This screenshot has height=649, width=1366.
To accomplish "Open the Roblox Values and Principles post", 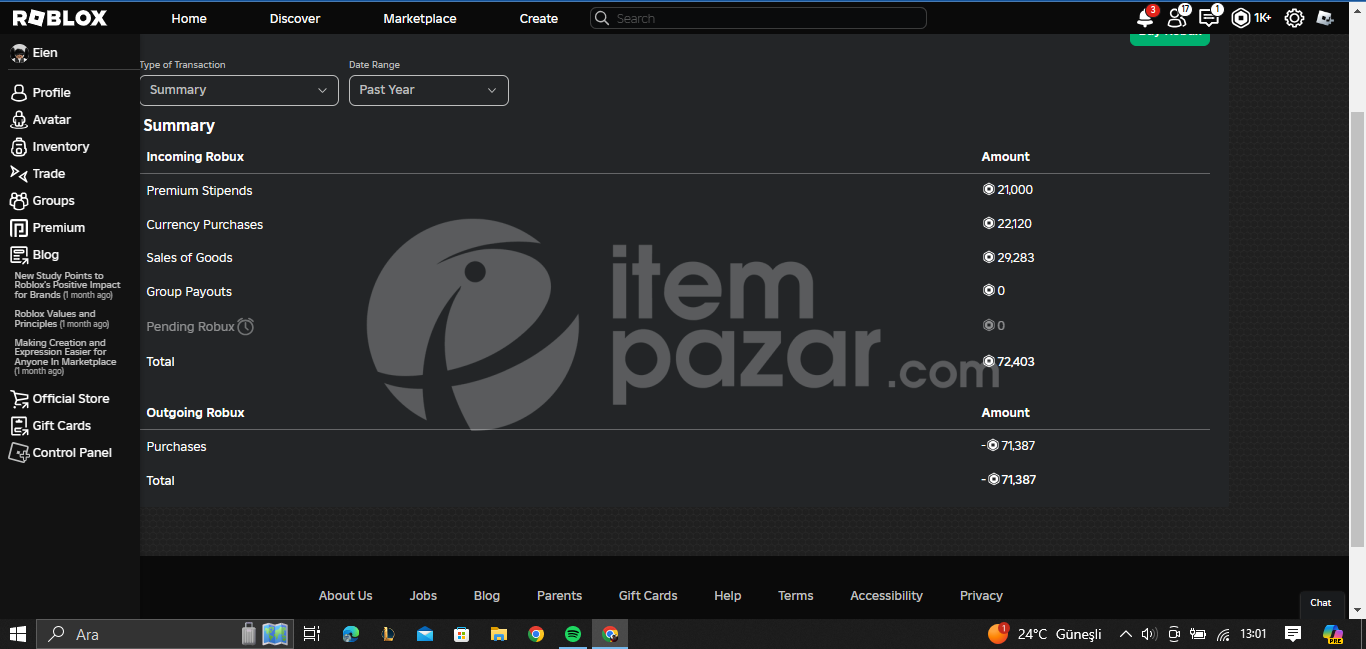I will (63, 319).
